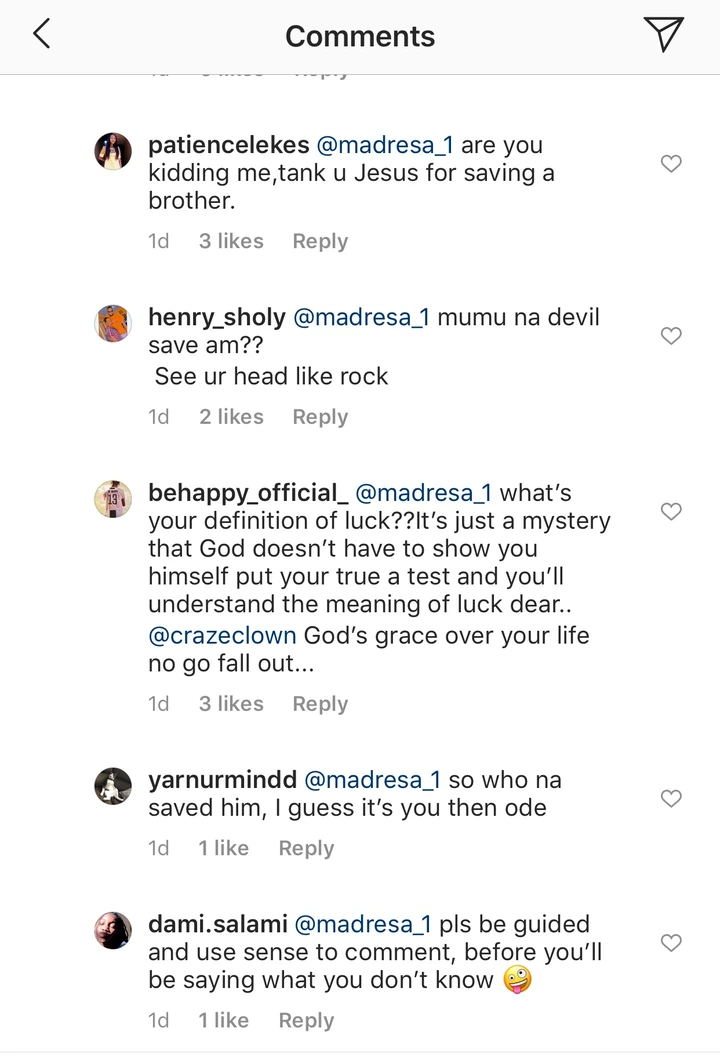The image size is (720, 1057).
Task: View the 3 likes on patiencelekes's comment
Action: click(x=231, y=241)
